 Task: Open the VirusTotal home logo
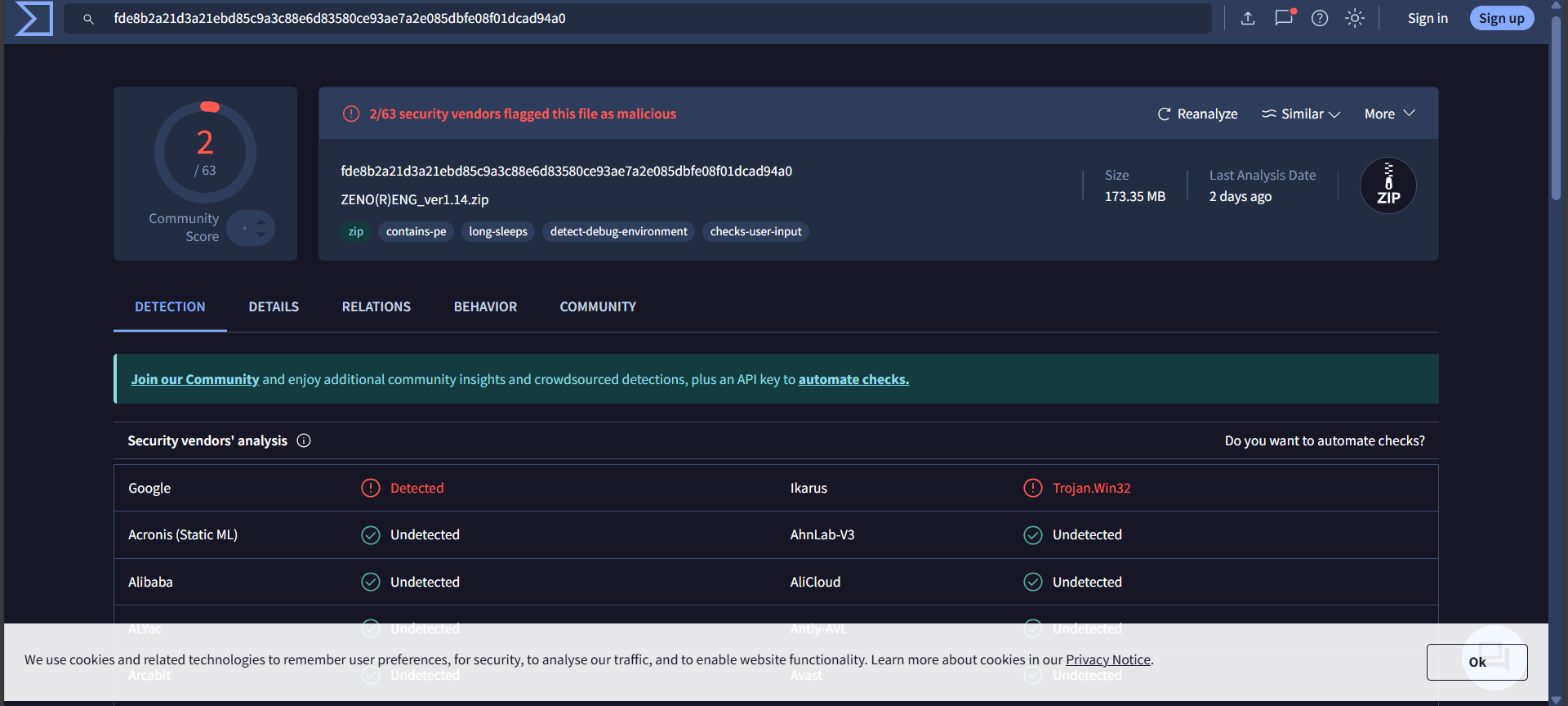pyautogui.click(x=34, y=18)
